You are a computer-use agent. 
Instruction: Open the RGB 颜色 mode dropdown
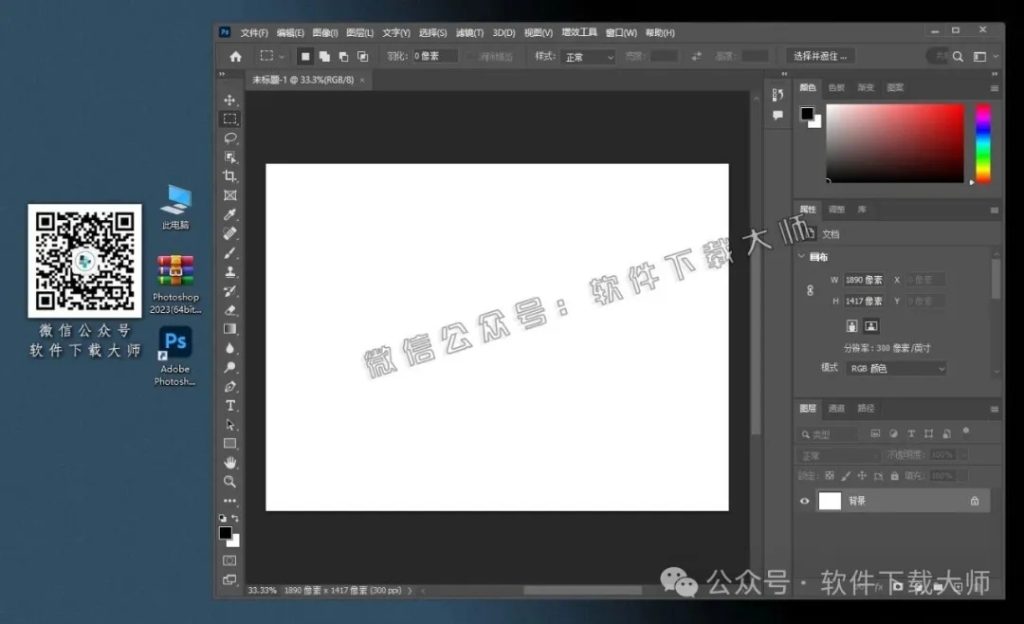pos(895,368)
